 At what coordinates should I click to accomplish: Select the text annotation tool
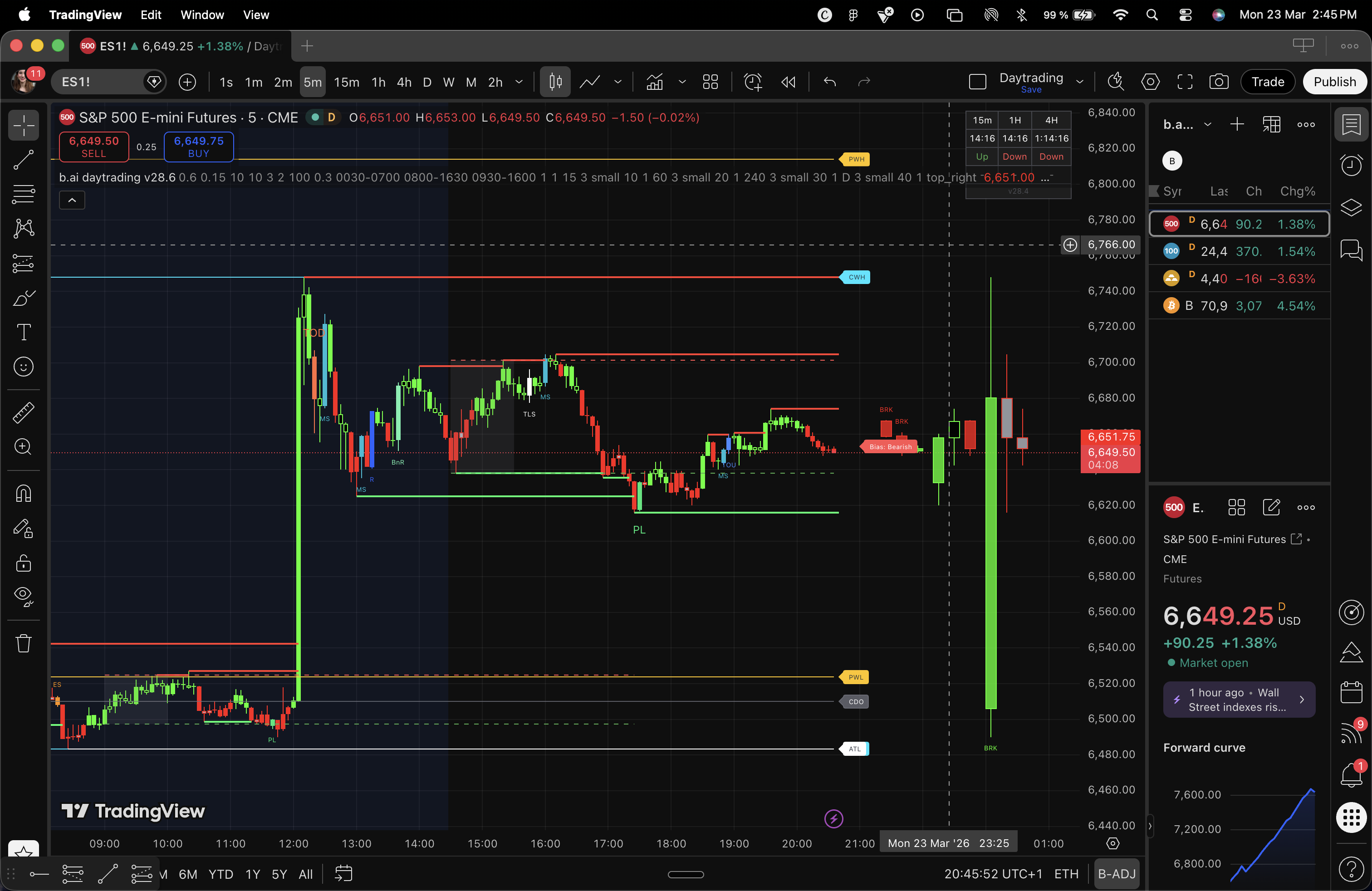(24, 333)
